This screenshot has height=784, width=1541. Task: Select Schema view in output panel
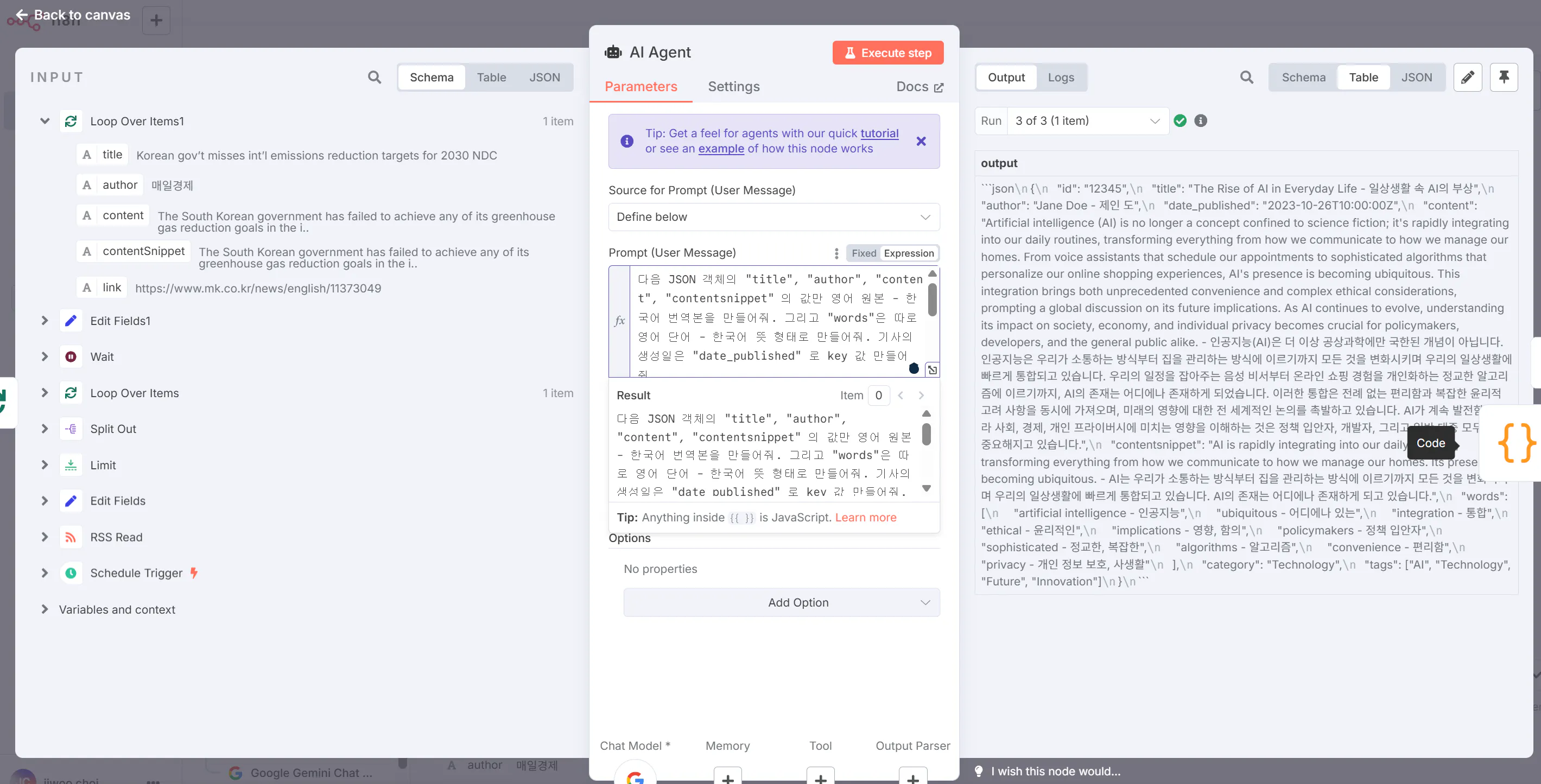[x=1303, y=77]
